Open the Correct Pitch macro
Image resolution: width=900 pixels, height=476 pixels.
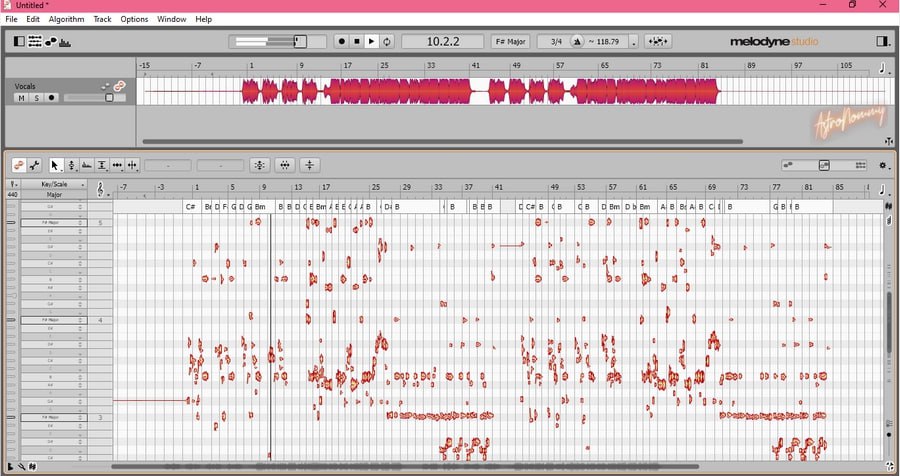(259, 165)
